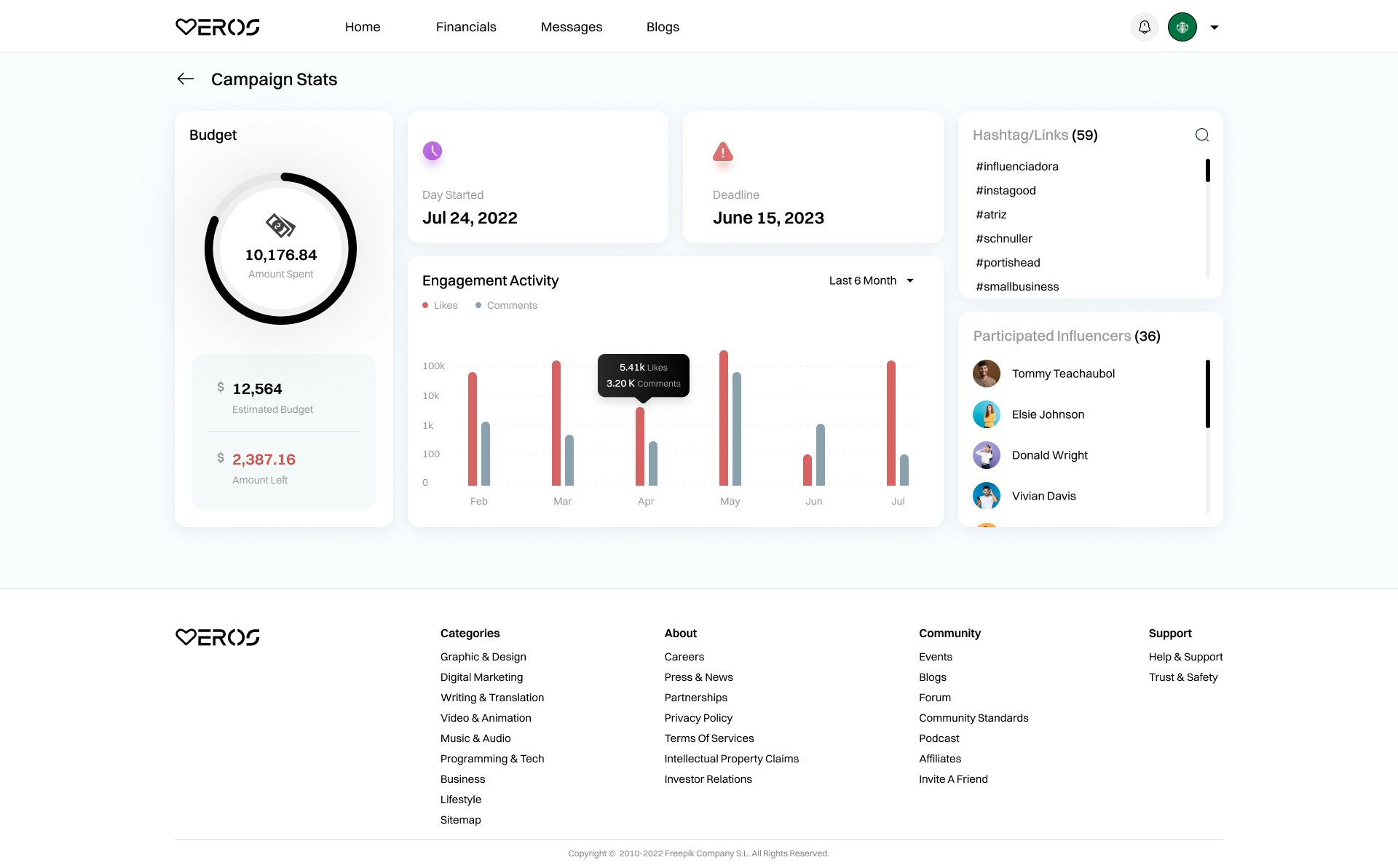Toggle the Comments legend series
This screenshot has width=1398, height=868.
507,305
